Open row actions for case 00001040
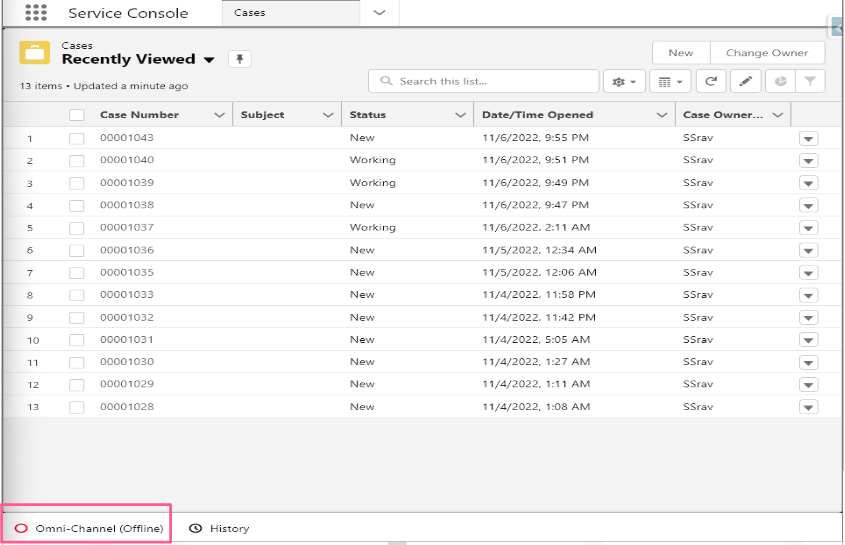This screenshot has height=545, width=845. 808,161
